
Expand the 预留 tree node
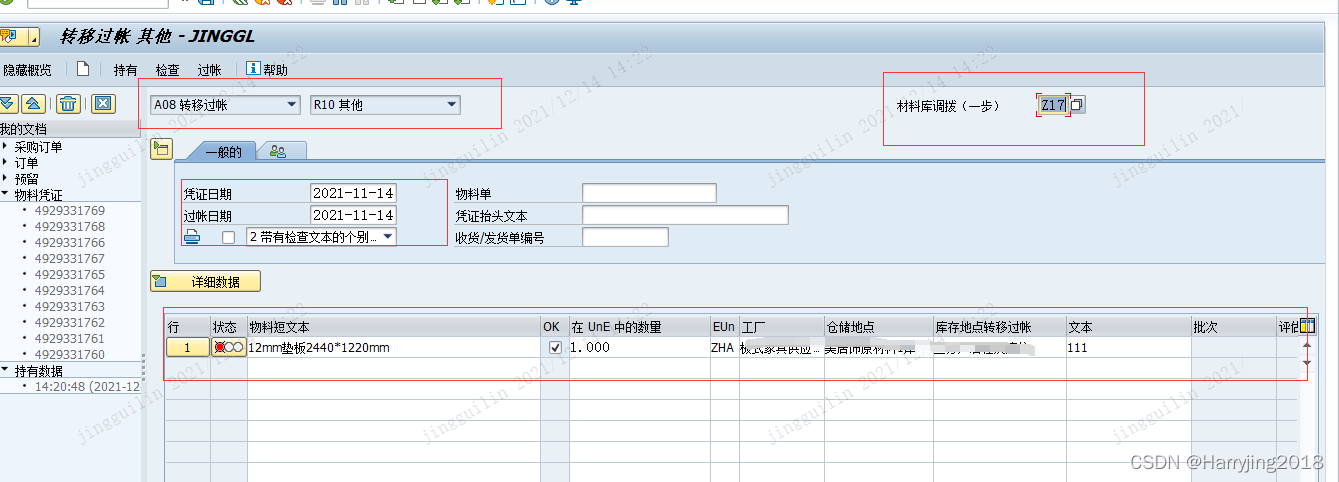(5, 178)
